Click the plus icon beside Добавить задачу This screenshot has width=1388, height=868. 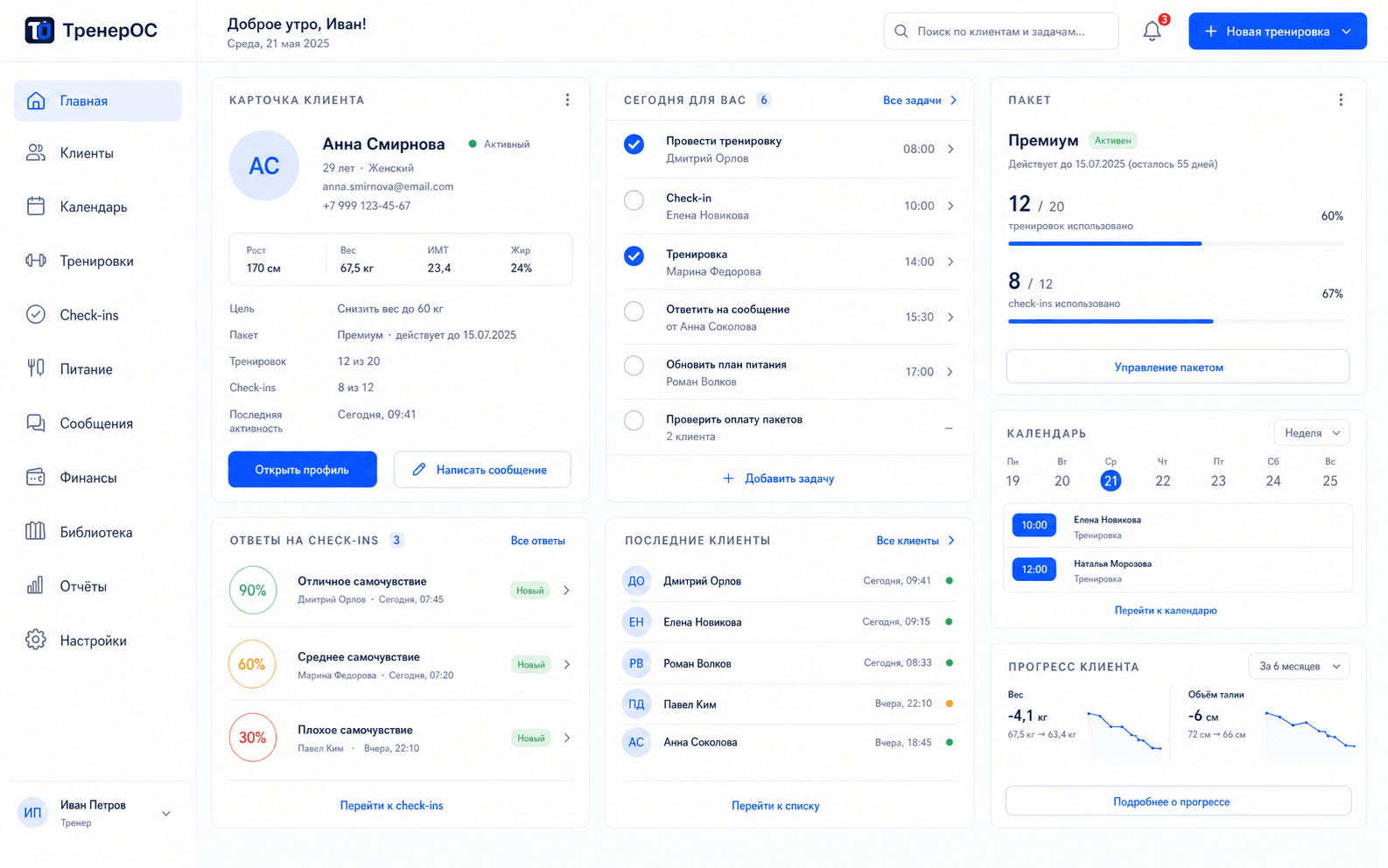728,479
